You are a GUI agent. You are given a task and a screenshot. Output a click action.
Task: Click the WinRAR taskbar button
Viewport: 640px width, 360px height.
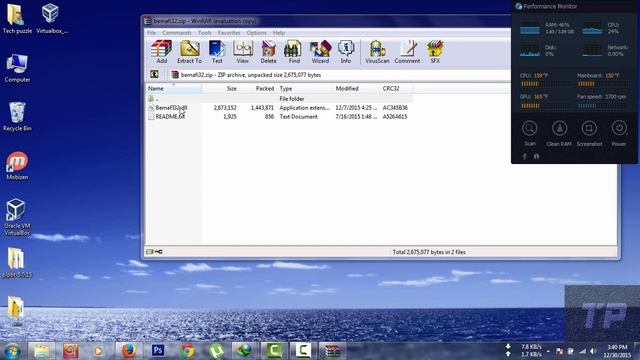pyautogui.click(x=332, y=351)
